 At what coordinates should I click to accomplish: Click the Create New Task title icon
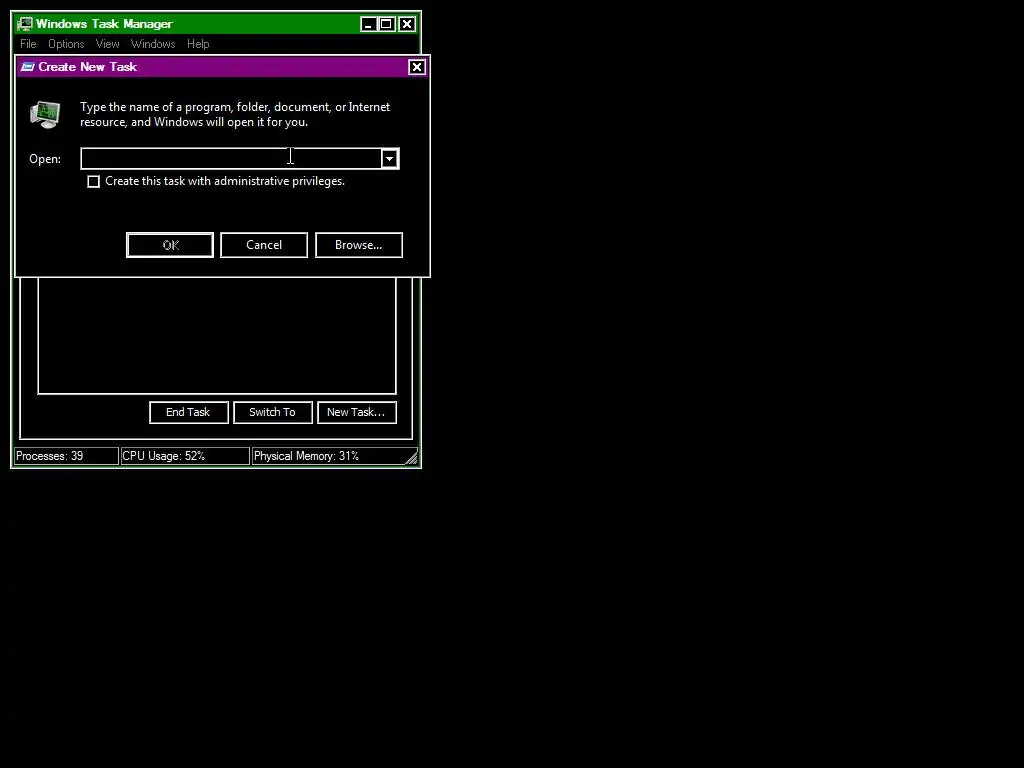click(27, 67)
